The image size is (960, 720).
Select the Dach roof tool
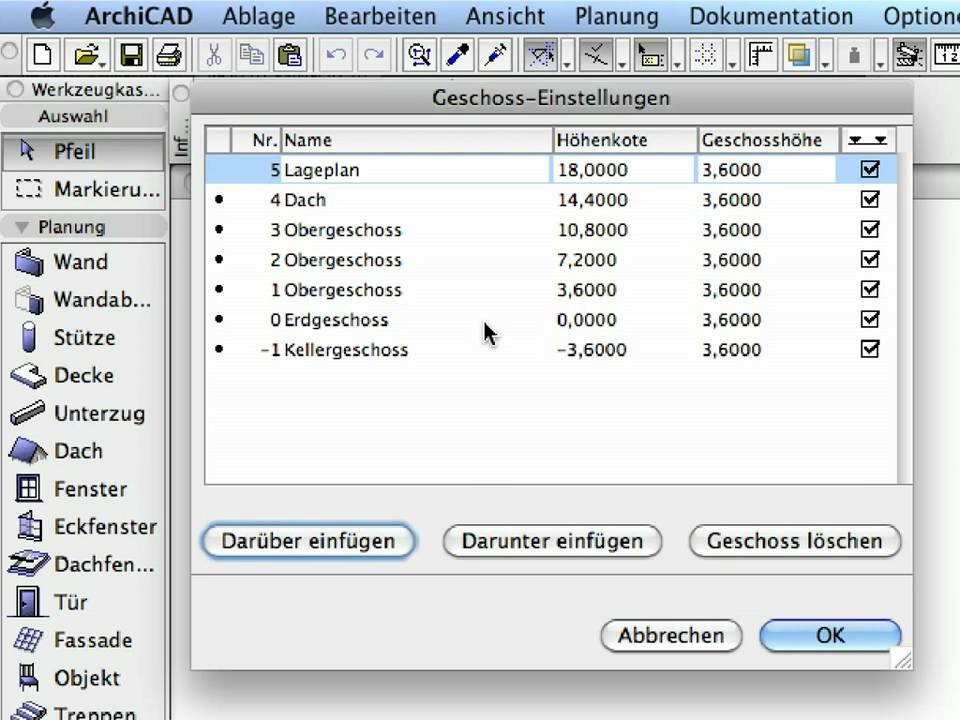click(84, 451)
